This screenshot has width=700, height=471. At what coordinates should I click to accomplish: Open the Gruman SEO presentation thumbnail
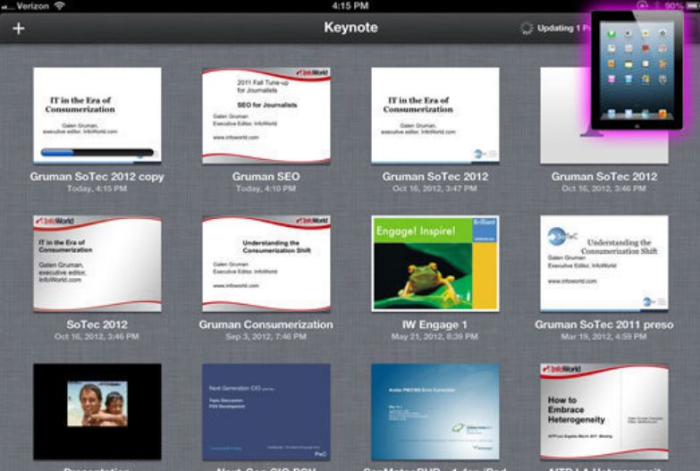tap(266, 116)
